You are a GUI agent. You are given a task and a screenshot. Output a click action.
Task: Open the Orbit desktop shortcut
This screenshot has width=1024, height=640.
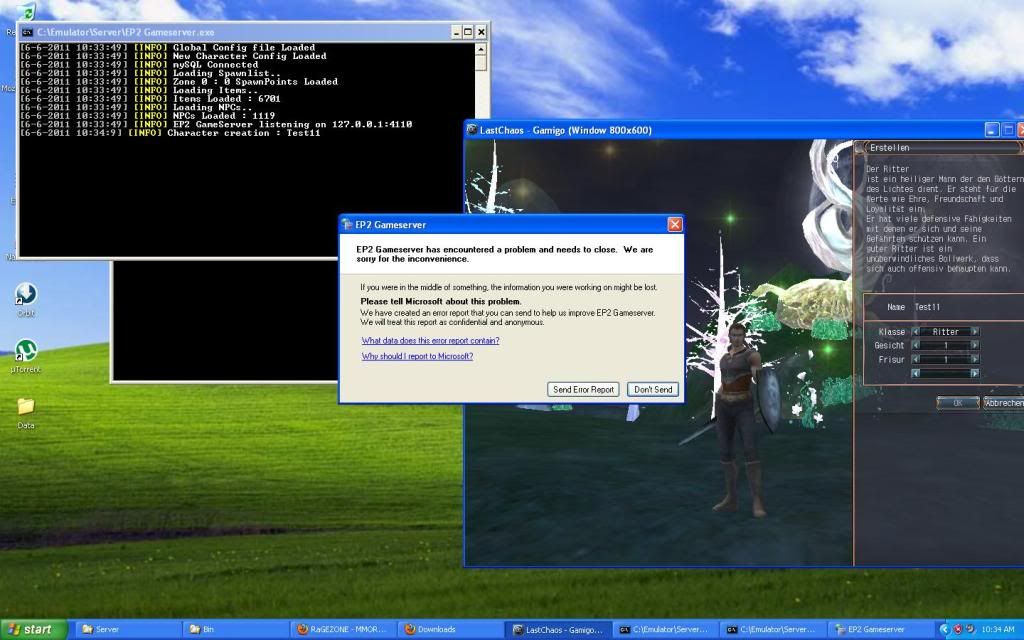pos(25,299)
